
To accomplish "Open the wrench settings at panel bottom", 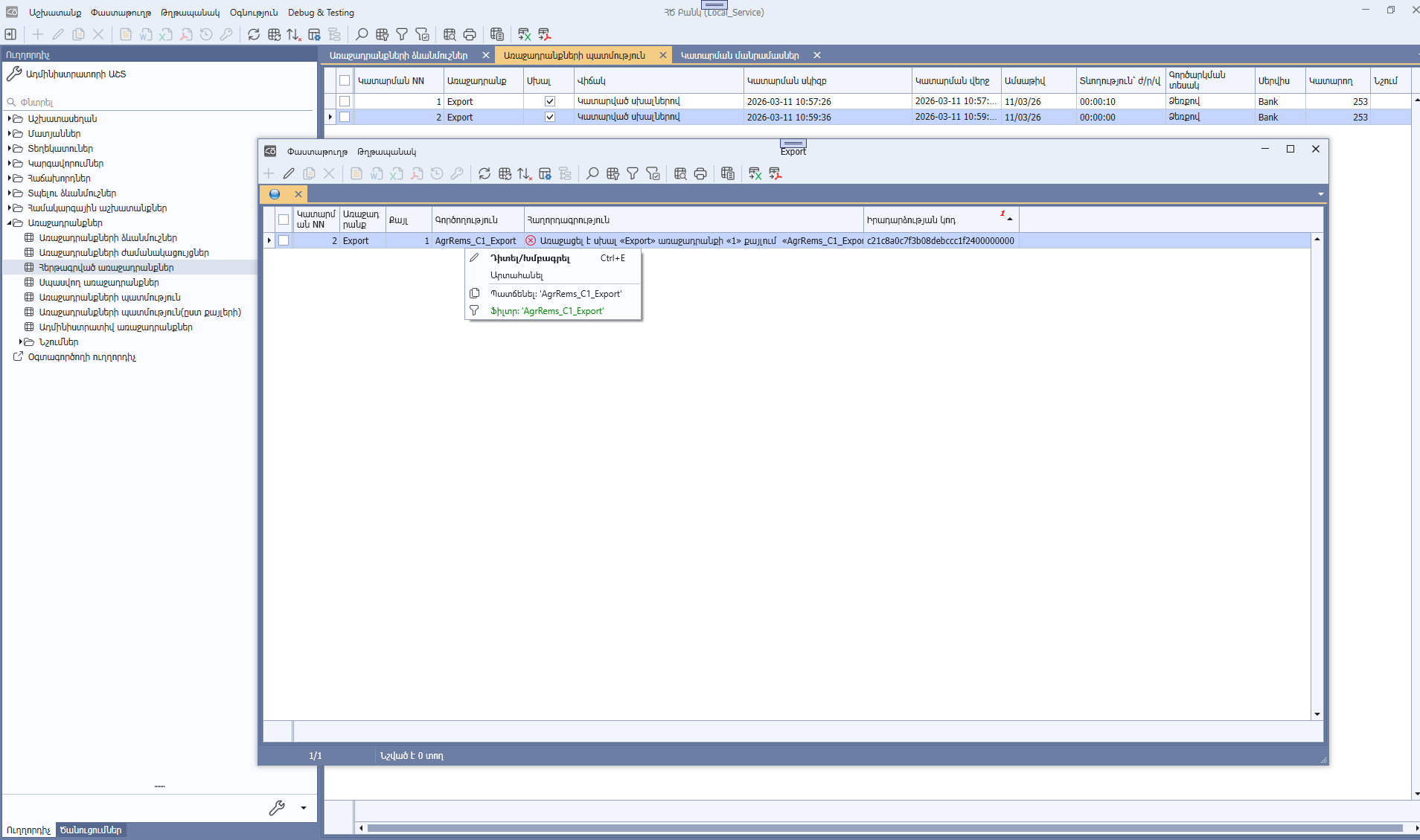I will point(278,808).
